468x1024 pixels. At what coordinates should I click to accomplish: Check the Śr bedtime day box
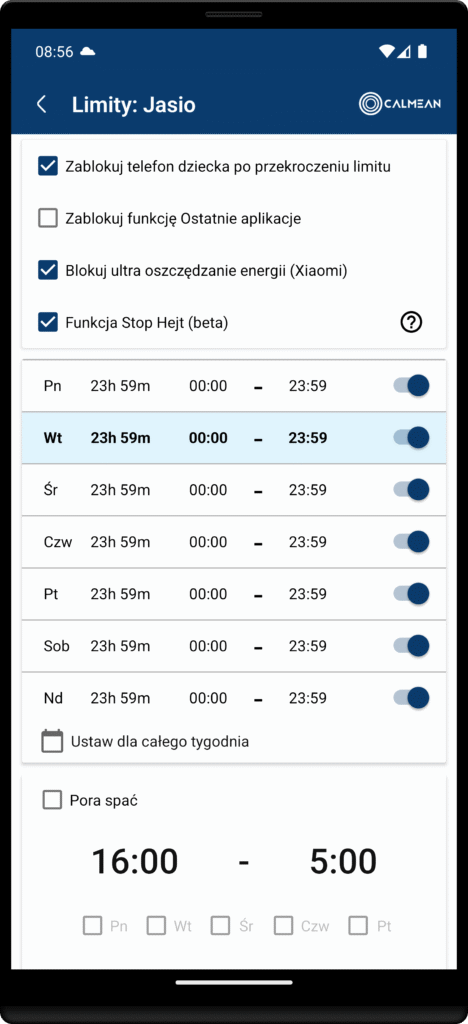click(221, 925)
